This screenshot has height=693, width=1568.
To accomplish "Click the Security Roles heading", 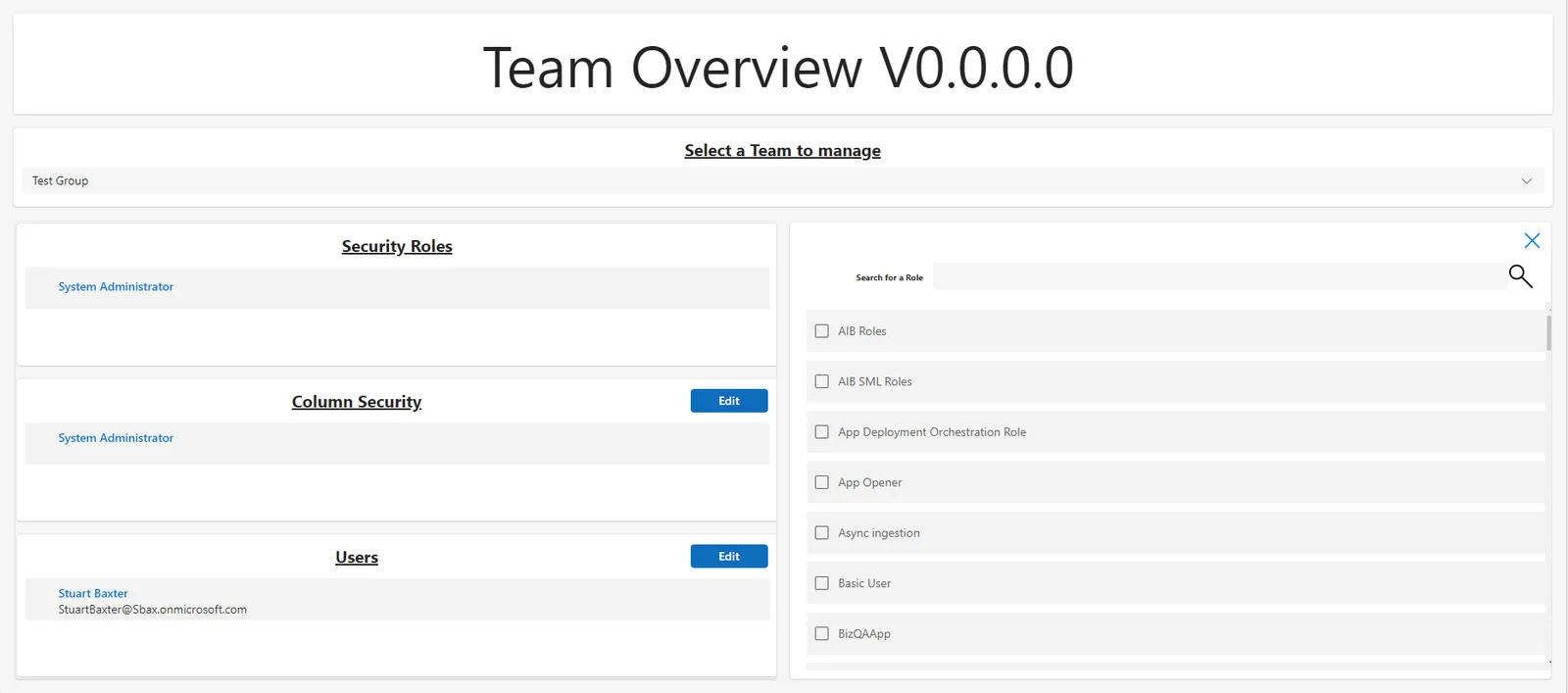I will (397, 247).
